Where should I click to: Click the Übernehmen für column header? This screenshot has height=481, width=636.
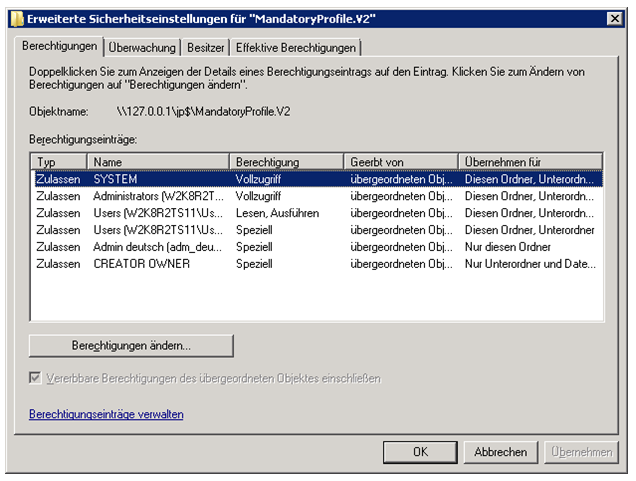click(x=530, y=162)
